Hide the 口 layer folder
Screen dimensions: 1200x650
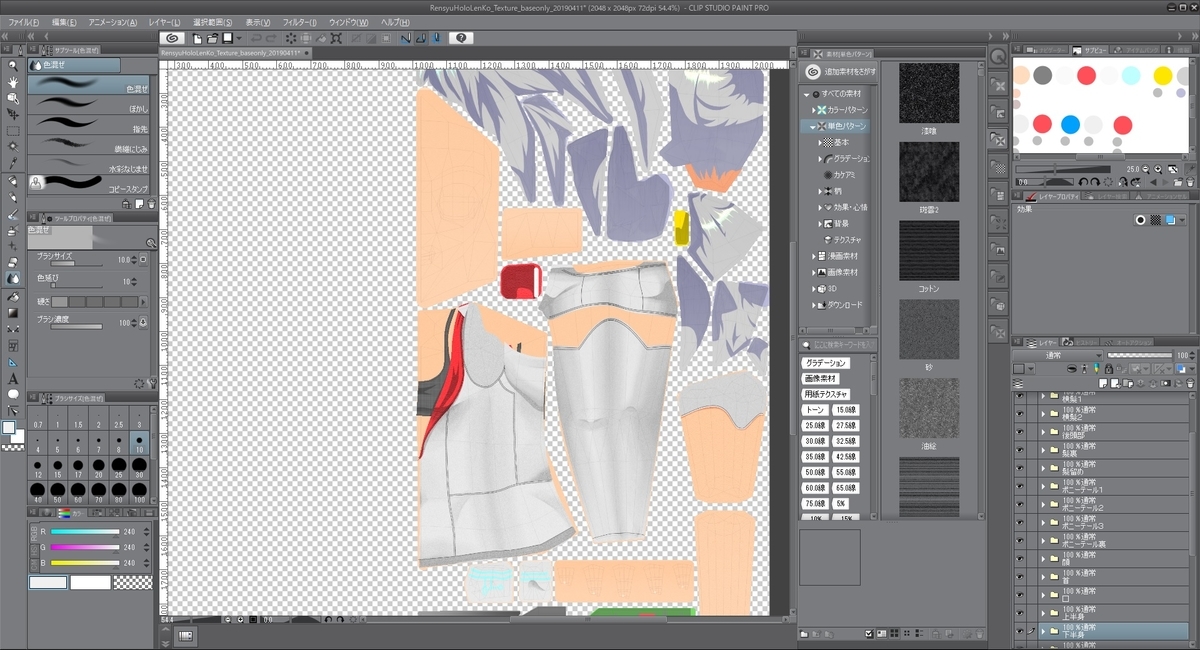pyautogui.click(x=1019, y=595)
